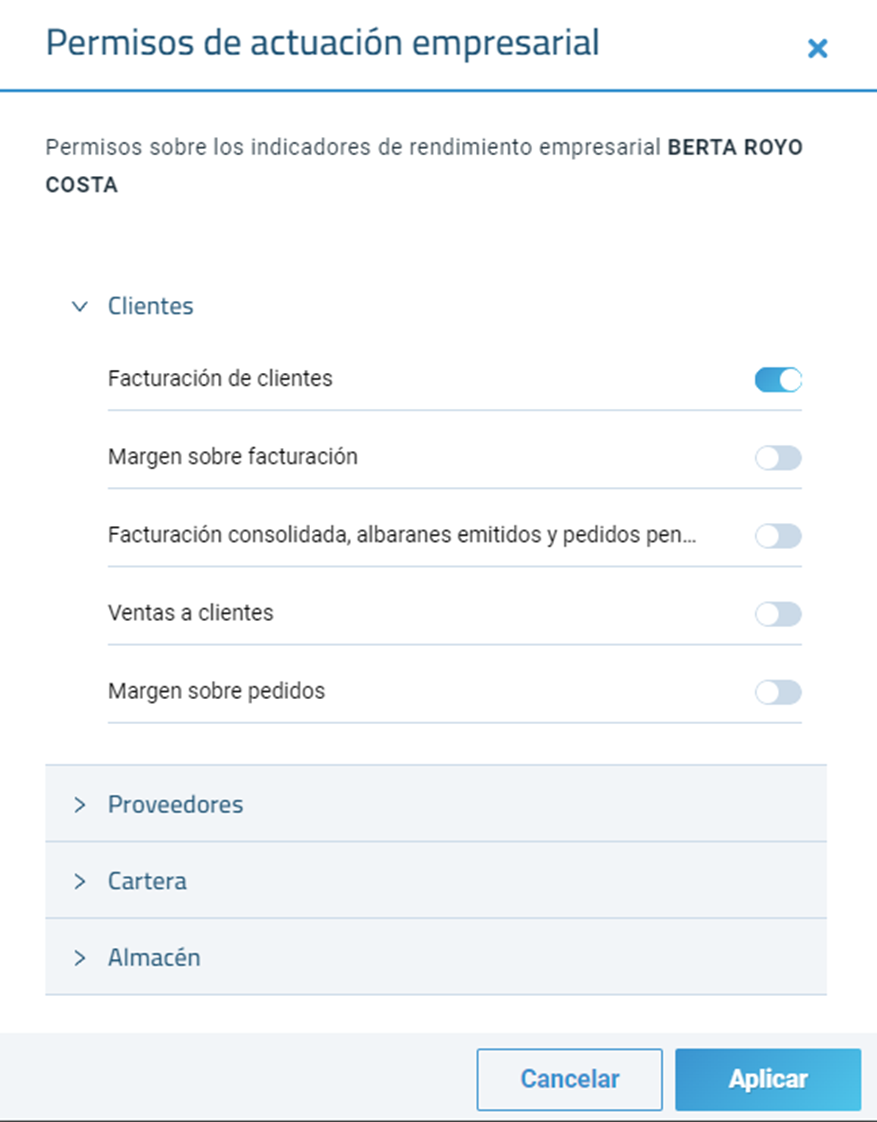Close the Permisos de actuación empresarial dialog
Image resolution: width=877 pixels, height=1122 pixels.
[817, 49]
